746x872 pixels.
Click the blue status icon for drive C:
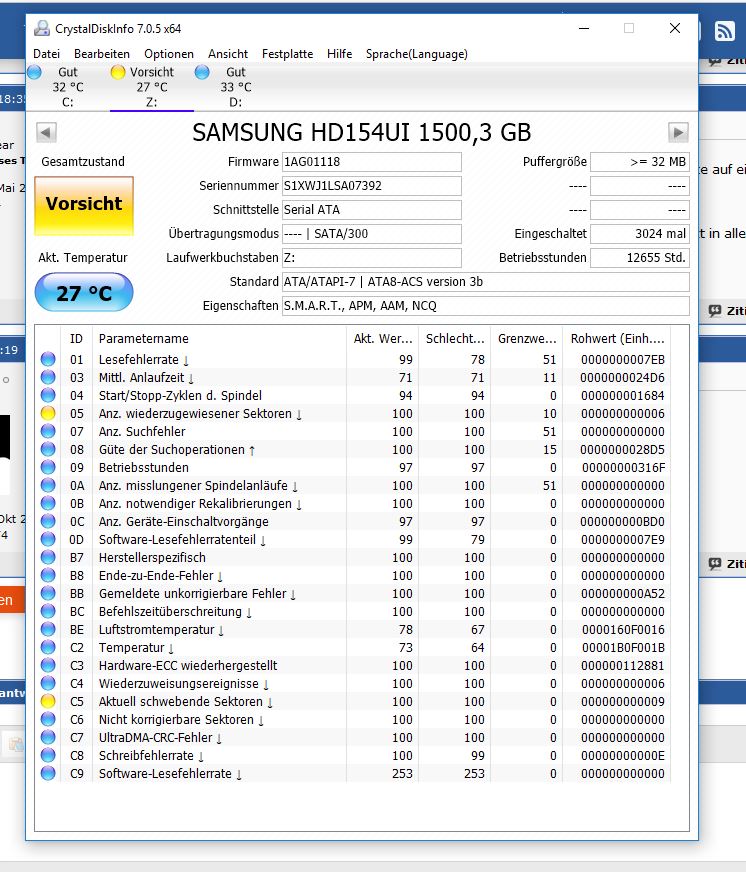pos(34,72)
